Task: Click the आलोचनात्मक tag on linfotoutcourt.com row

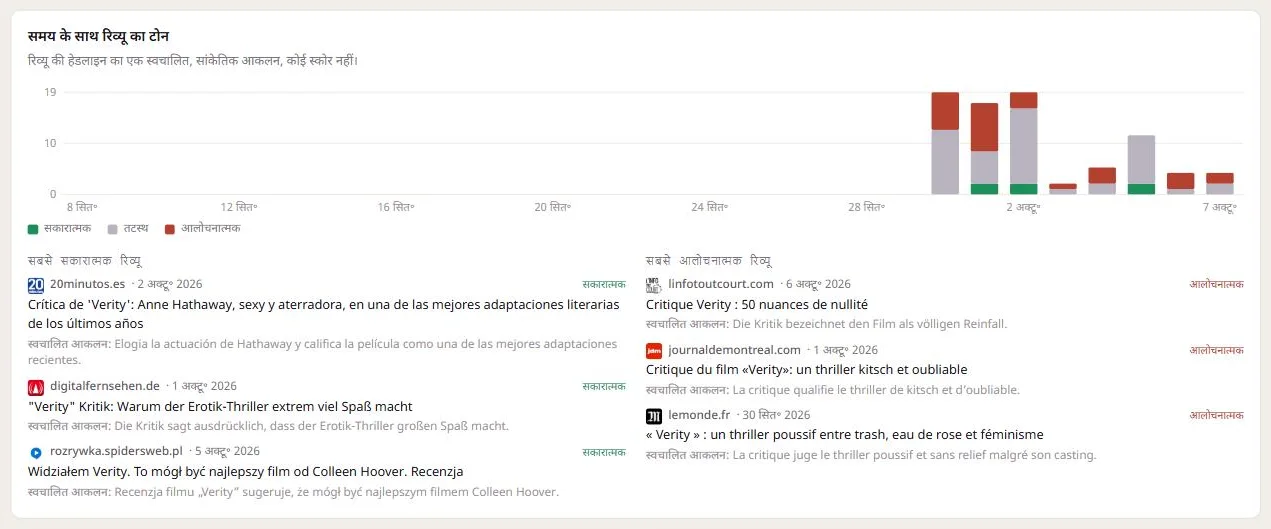Action: tap(1216, 284)
